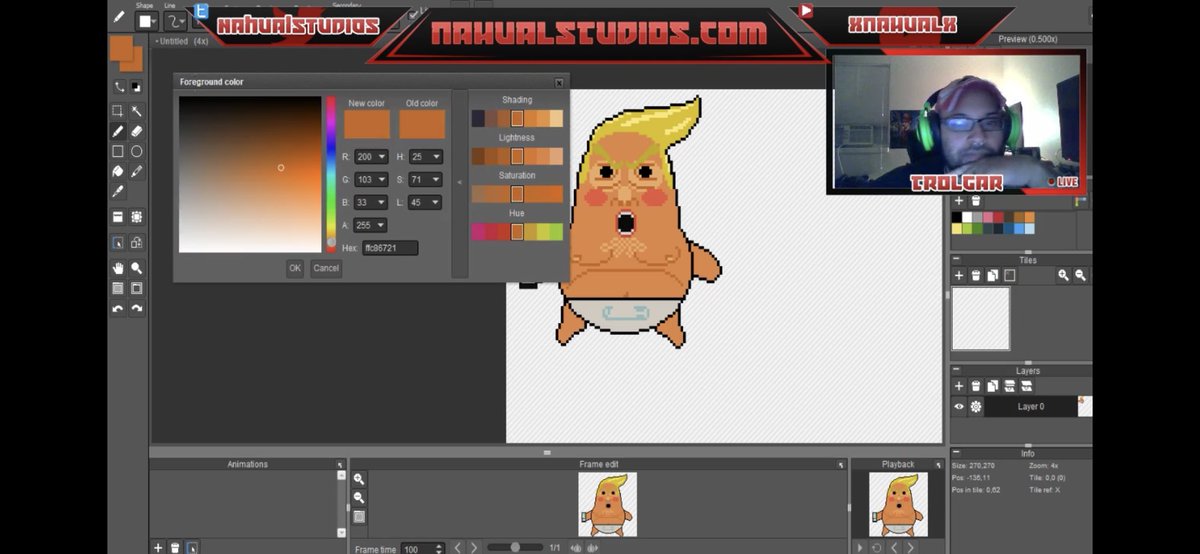Add a new layer in Layers panel

coord(958,386)
